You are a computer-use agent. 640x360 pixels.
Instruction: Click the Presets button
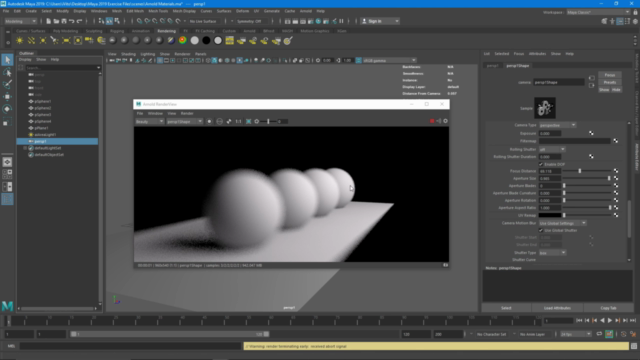coord(610,82)
